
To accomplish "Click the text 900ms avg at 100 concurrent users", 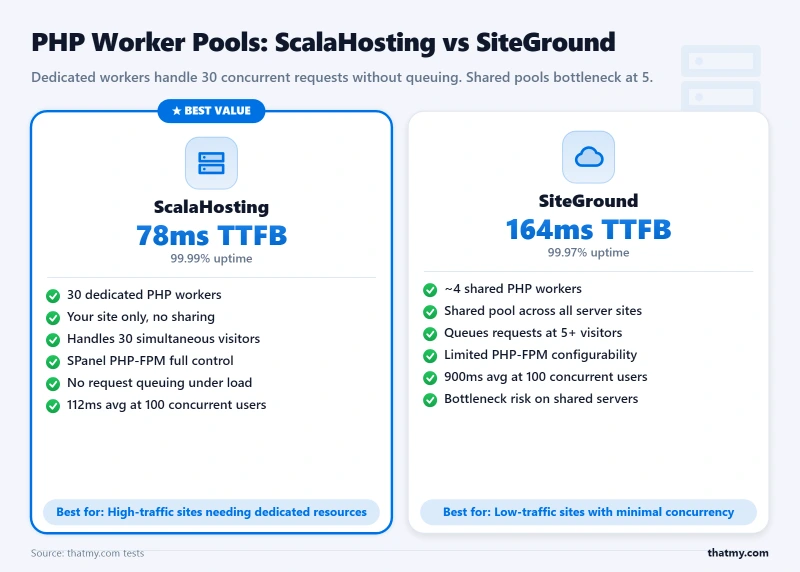I will click(x=545, y=377).
